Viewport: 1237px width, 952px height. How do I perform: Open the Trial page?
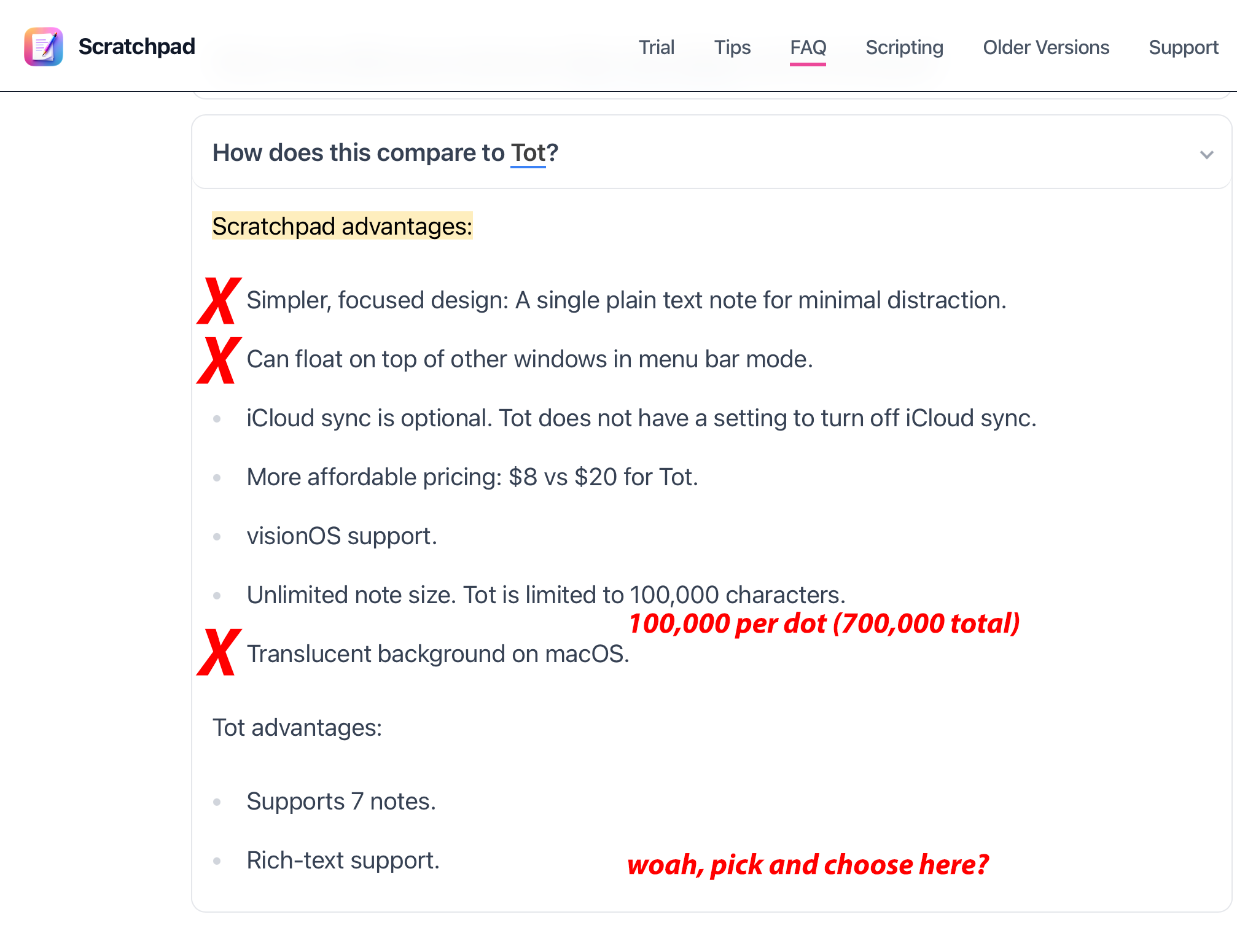[x=656, y=47]
